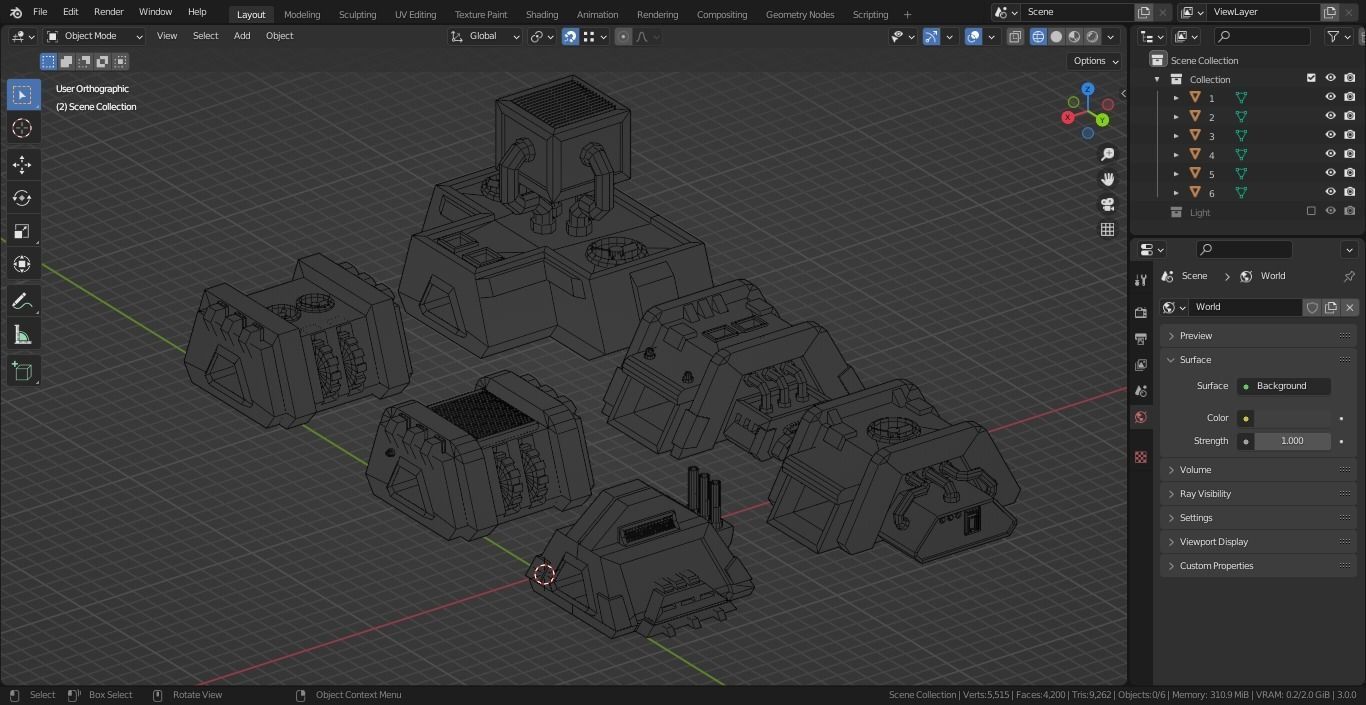Viewport: 1366px width, 705px height.
Task: Open the Render menu in the top bar
Action: point(107,12)
